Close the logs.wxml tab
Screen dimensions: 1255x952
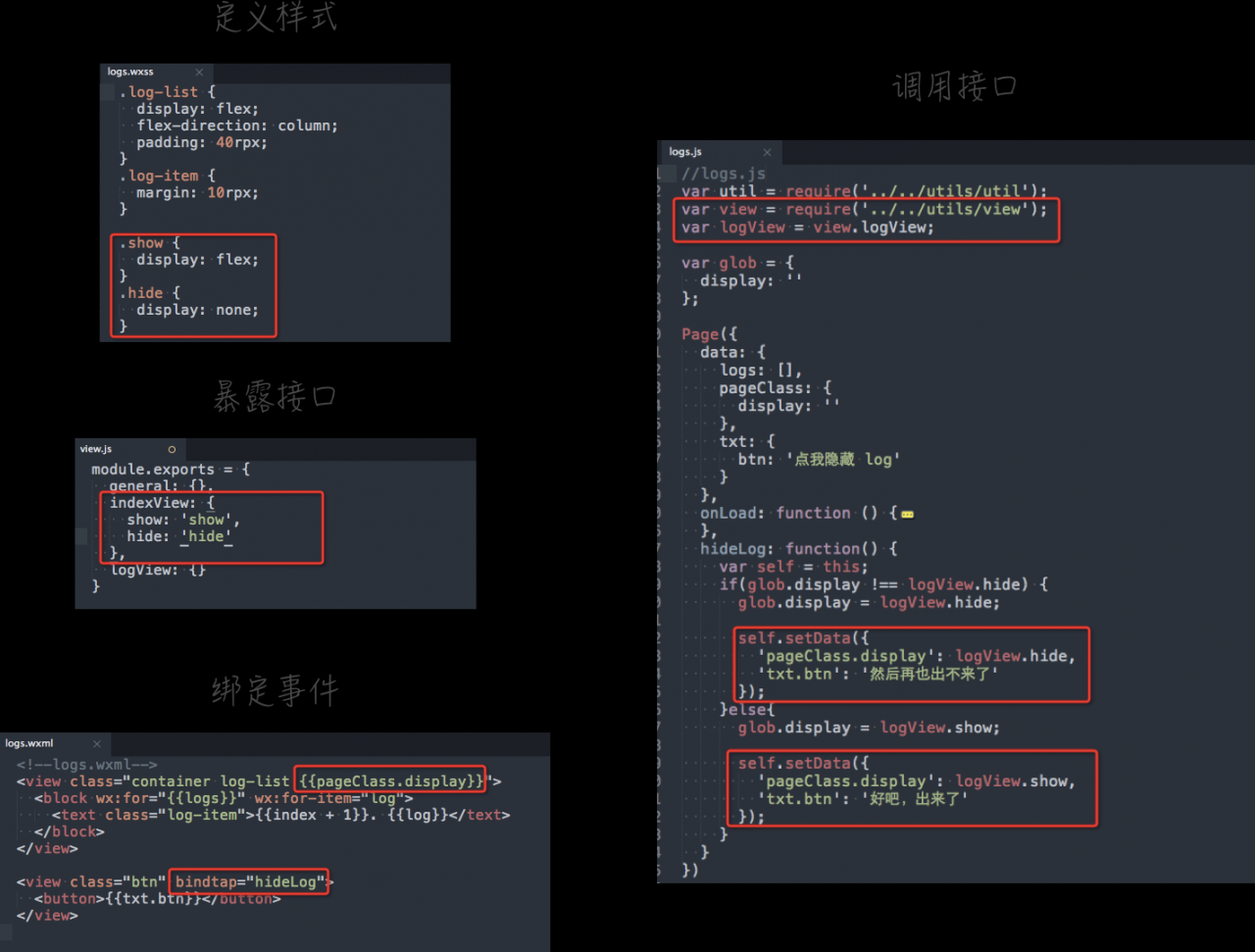tap(97, 743)
